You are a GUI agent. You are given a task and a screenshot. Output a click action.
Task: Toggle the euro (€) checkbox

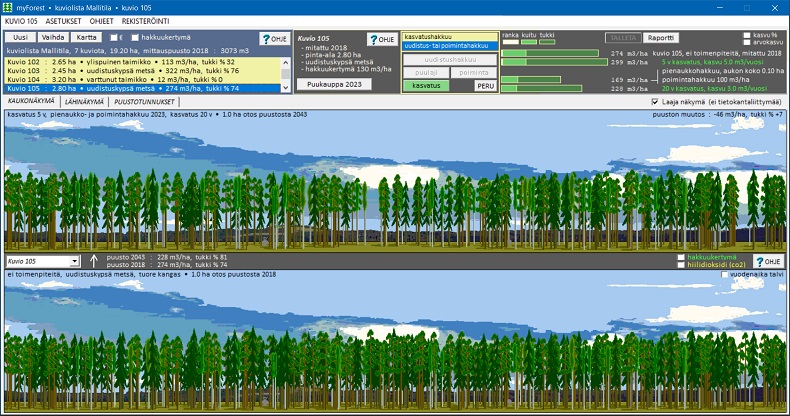[x=109, y=37]
